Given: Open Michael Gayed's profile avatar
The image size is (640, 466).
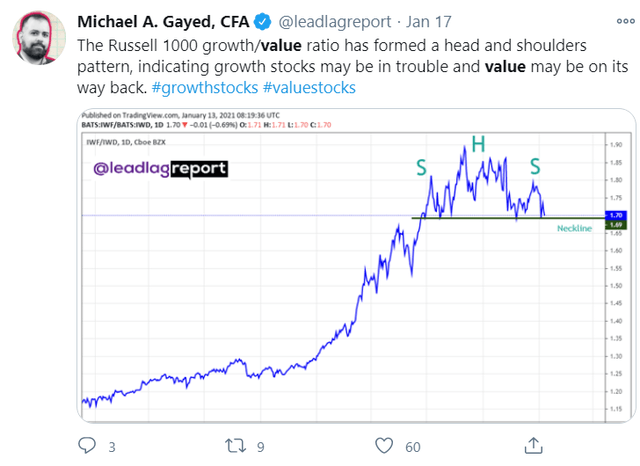Looking at the screenshot, I should click(39, 38).
